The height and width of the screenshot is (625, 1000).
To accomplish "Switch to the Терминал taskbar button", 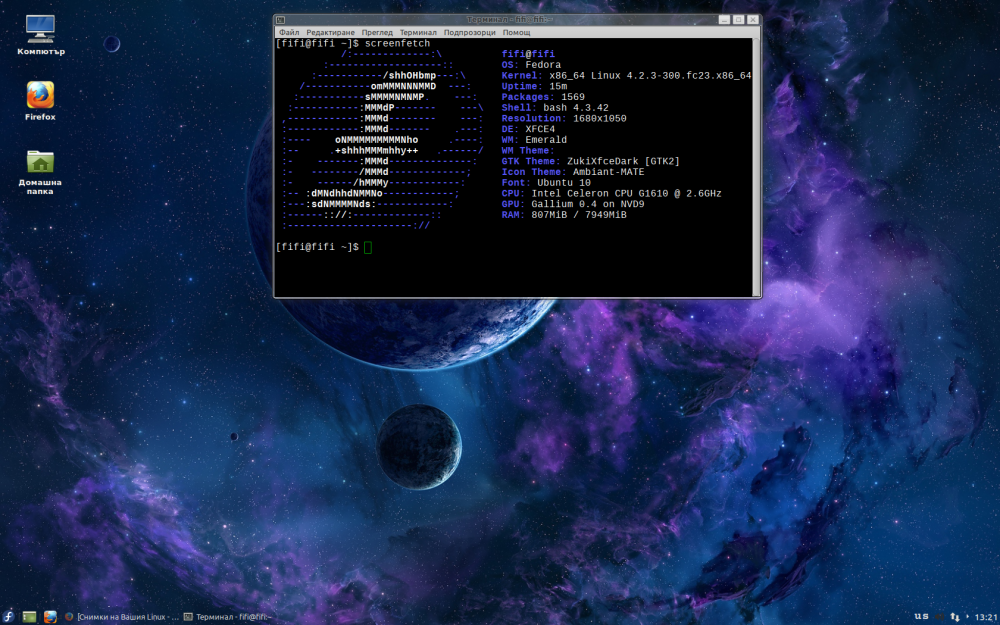I will pyautogui.click(x=228, y=617).
